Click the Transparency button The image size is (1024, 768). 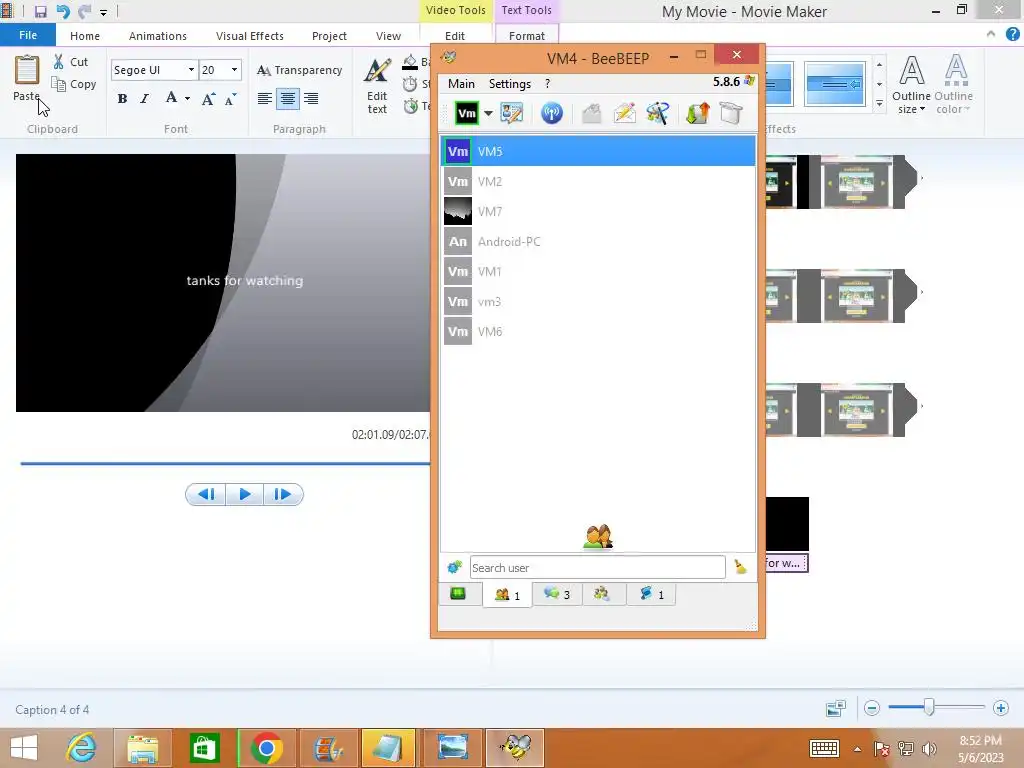click(299, 70)
